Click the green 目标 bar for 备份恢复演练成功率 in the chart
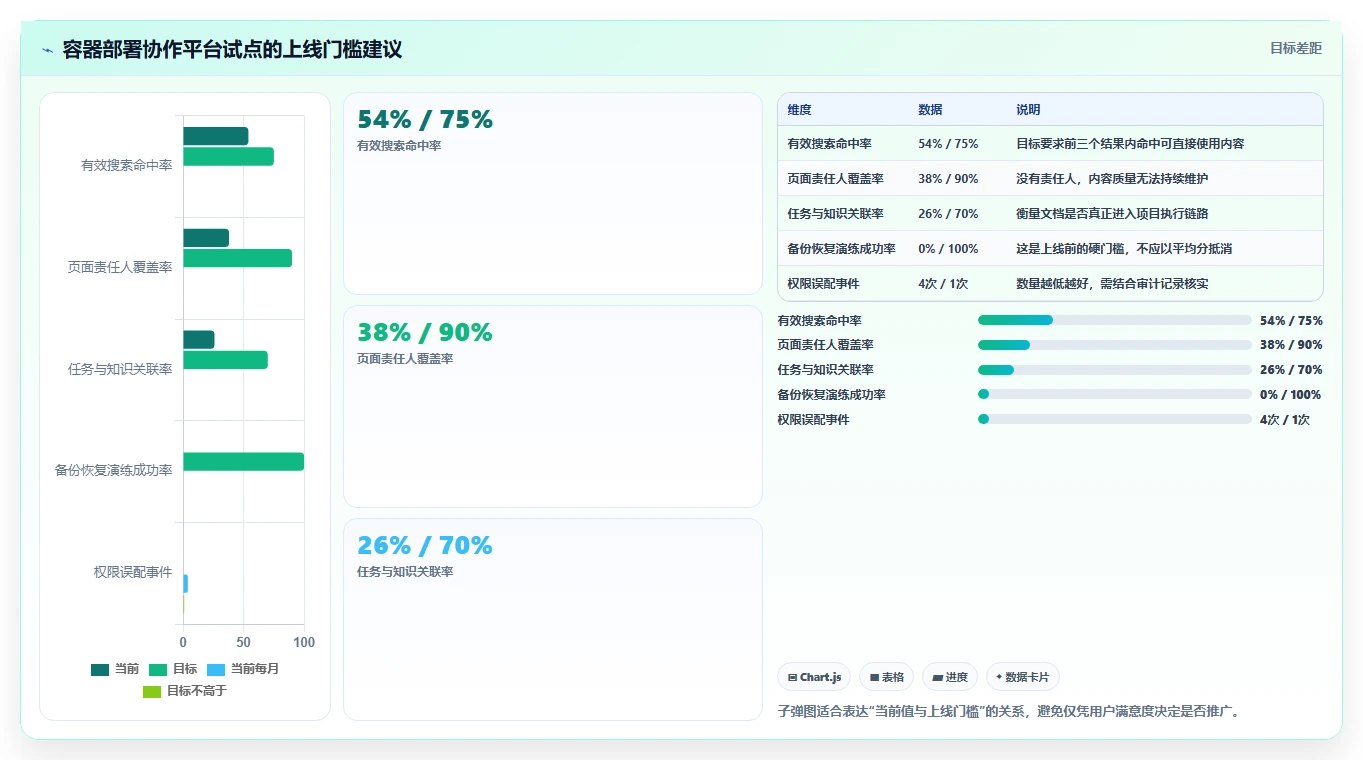This screenshot has height=760, width=1363. click(x=243, y=461)
